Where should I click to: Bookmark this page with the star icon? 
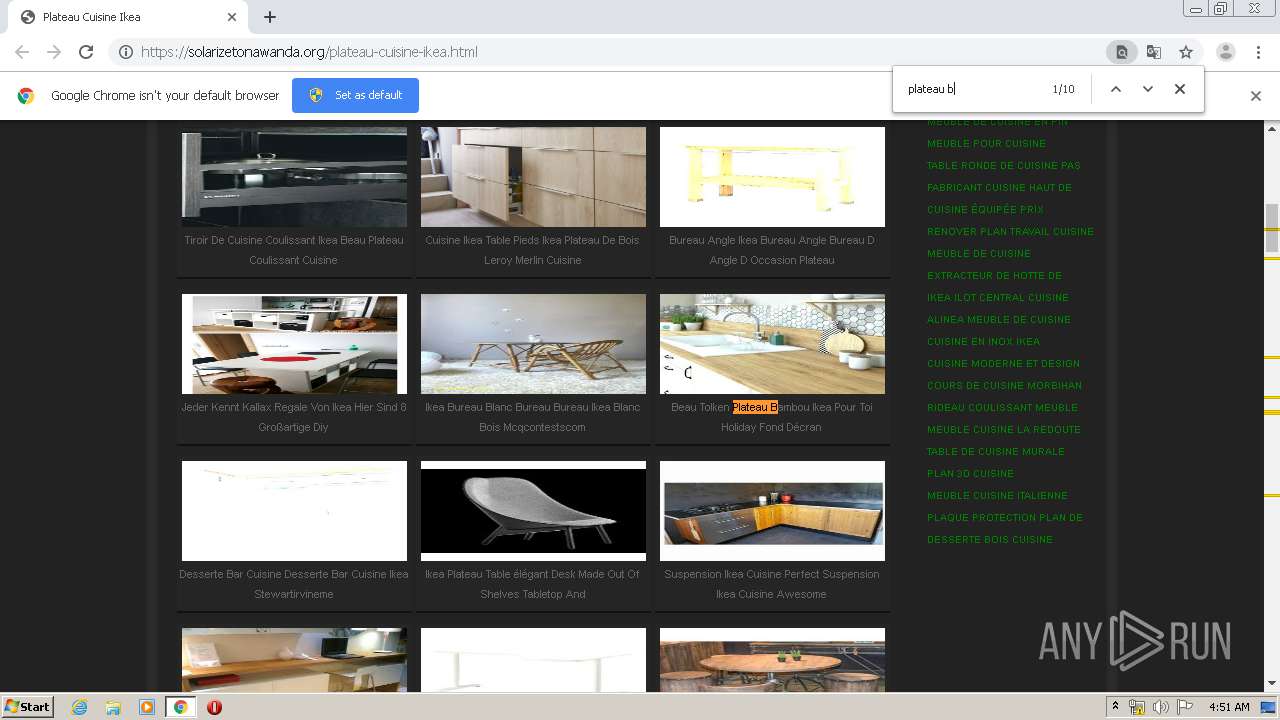[x=1186, y=52]
